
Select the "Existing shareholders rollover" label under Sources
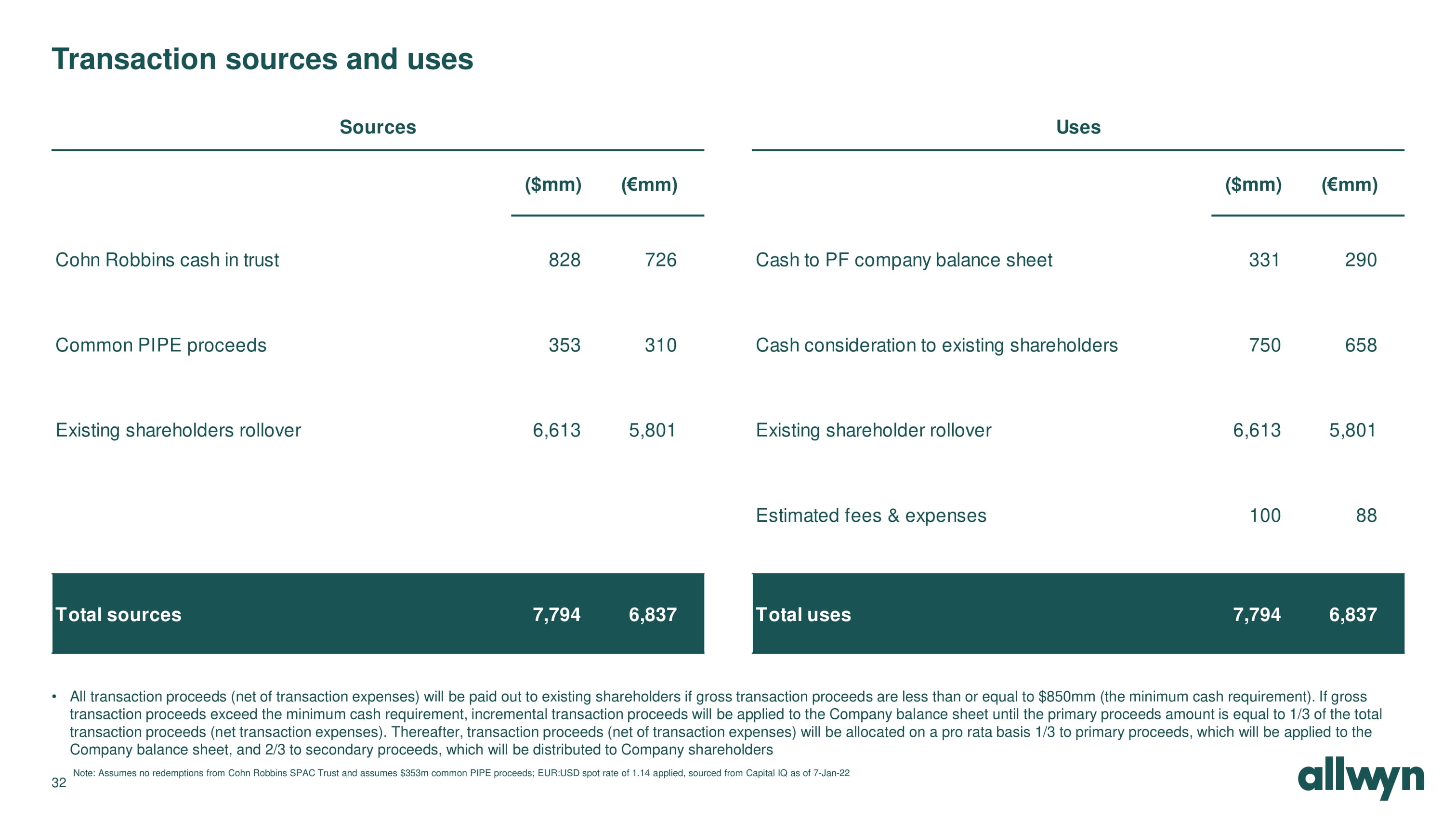[x=178, y=431]
